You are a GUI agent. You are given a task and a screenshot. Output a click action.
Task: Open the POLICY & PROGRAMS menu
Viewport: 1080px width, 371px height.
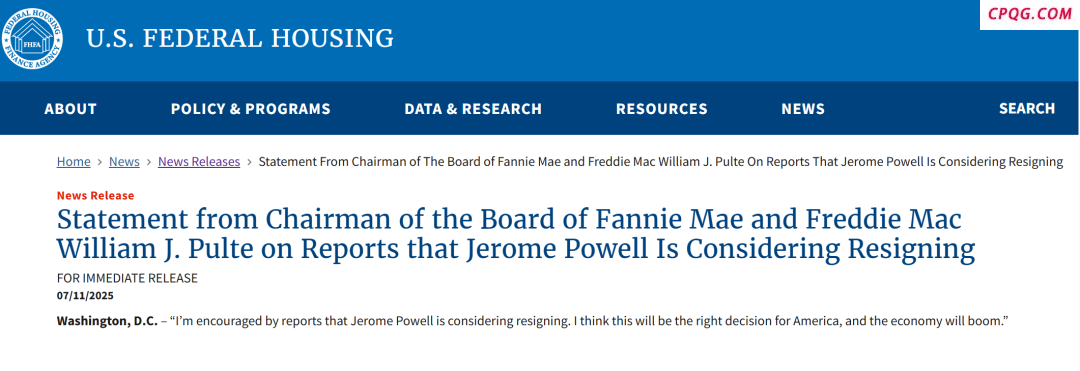[251, 109]
